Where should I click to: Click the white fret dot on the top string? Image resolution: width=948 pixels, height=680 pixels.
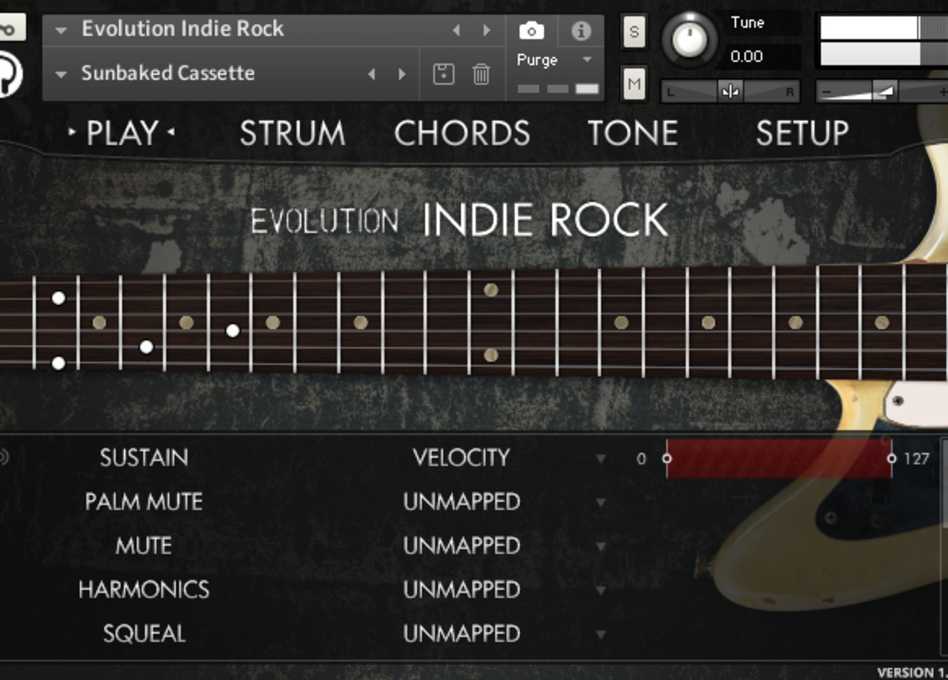click(59, 298)
